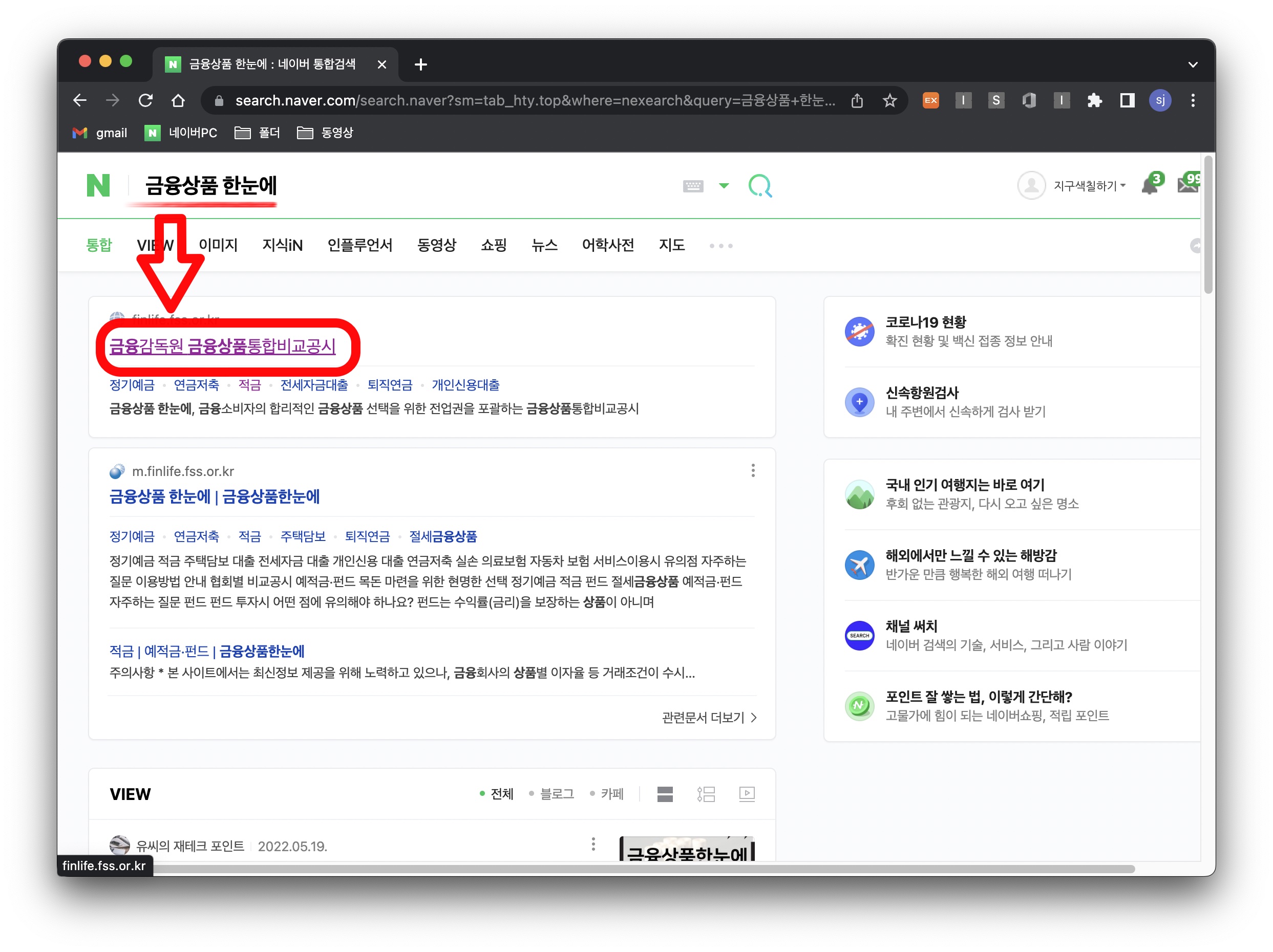Open the S extension icon
Screen dimensions: 1273x952
point(996,101)
